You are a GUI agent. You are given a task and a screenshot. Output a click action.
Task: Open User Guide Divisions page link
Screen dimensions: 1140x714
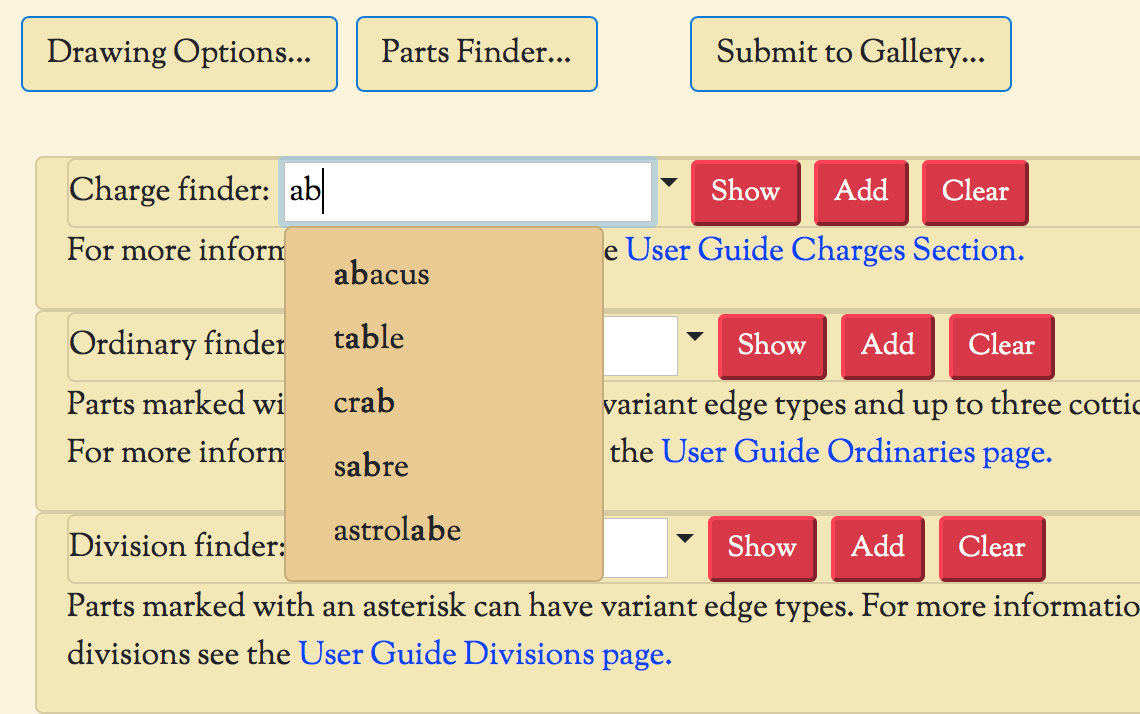[x=485, y=654]
